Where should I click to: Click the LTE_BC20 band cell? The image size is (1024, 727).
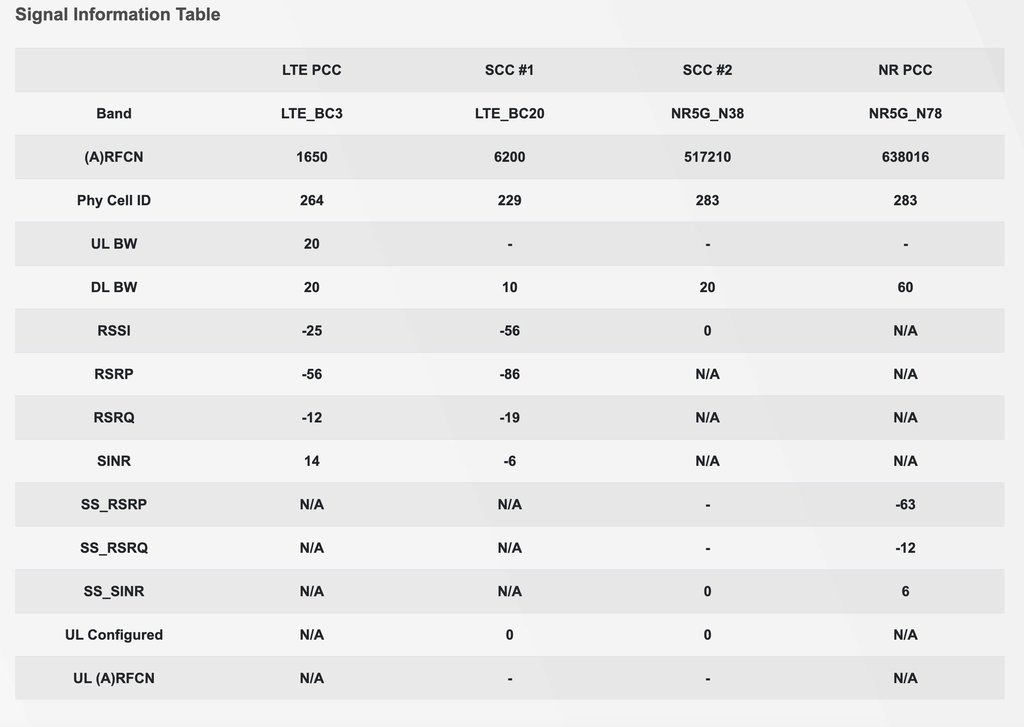tap(509, 113)
